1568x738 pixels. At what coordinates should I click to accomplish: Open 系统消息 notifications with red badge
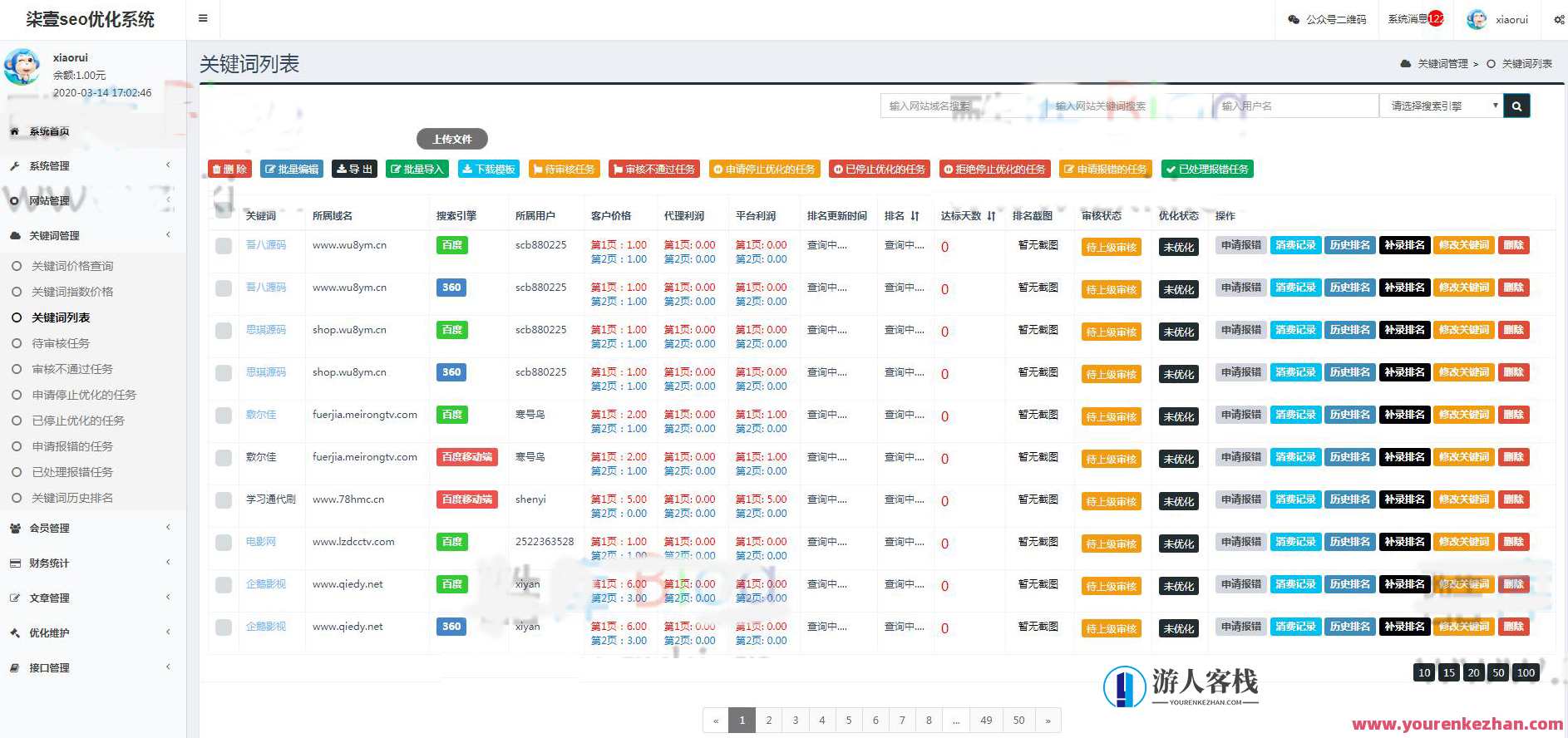tap(1415, 18)
